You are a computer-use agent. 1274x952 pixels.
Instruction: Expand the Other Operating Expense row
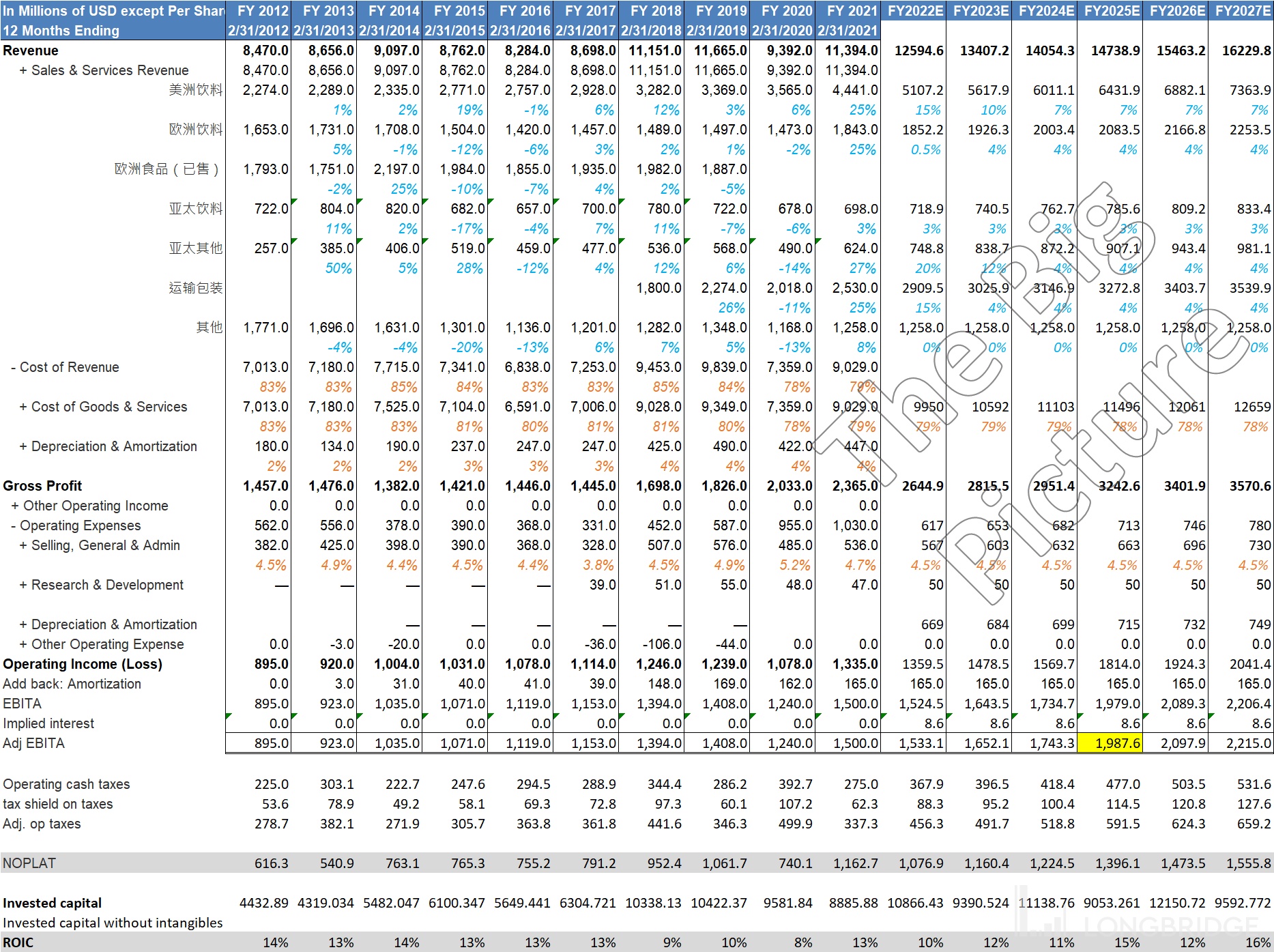(23, 644)
